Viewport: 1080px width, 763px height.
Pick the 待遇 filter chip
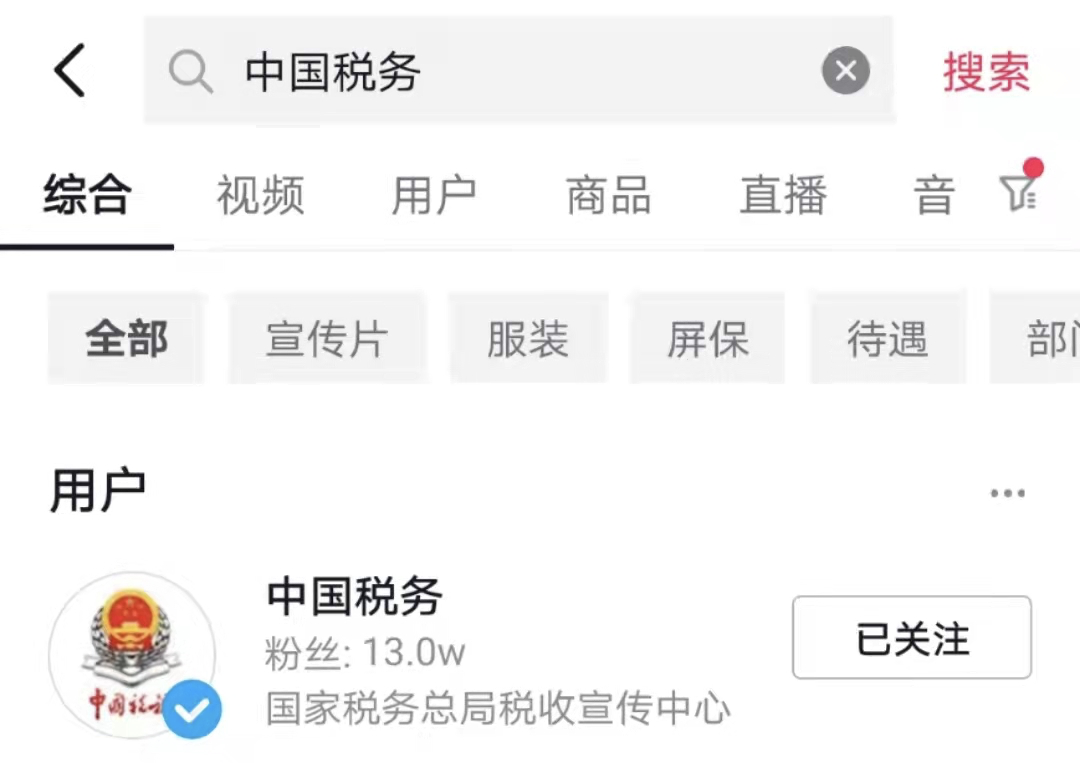(888, 338)
